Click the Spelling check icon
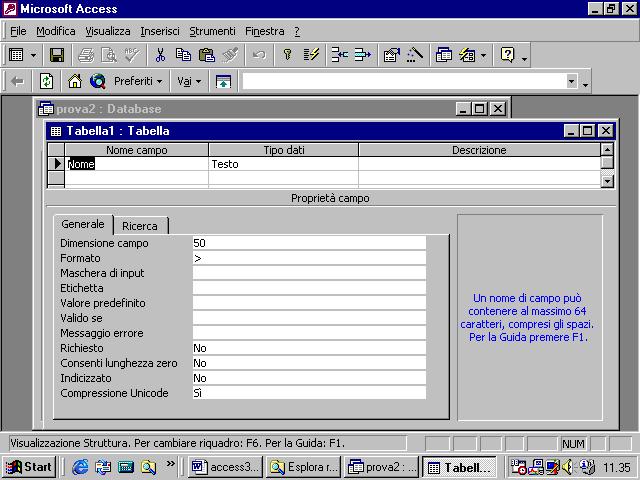 (132, 55)
